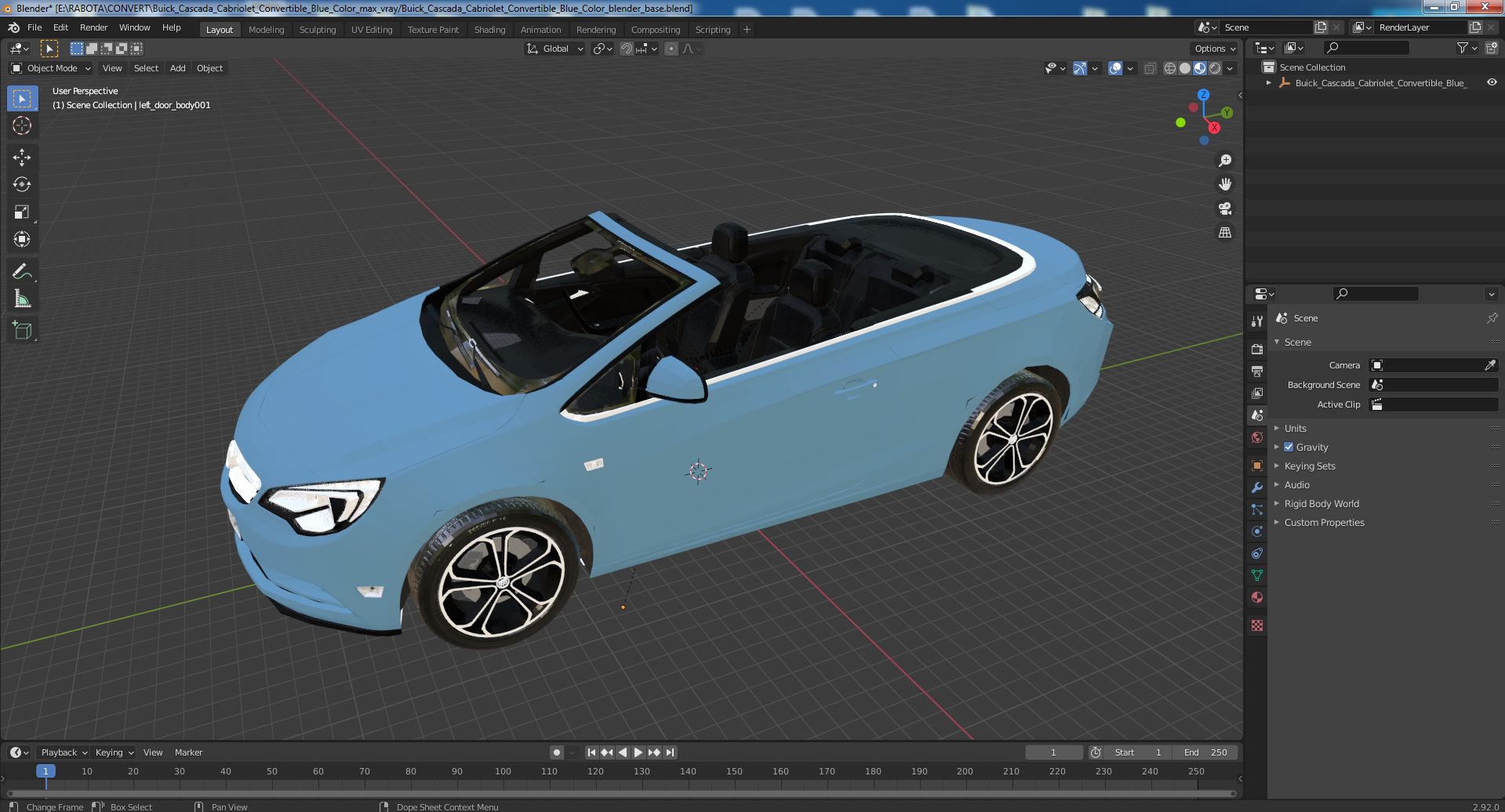Toggle snapping magnet

point(627,49)
